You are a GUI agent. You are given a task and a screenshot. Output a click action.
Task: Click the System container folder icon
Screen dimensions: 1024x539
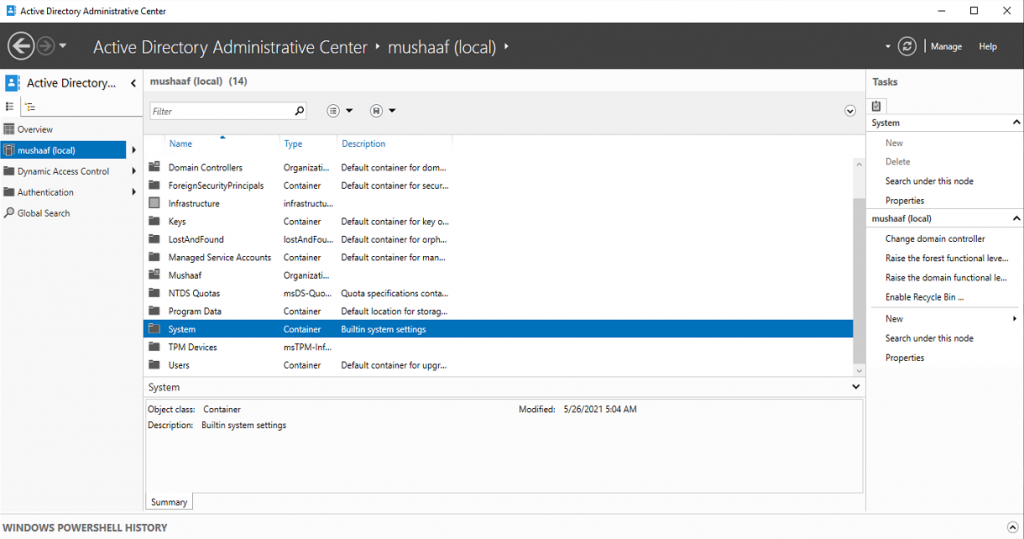(x=154, y=329)
